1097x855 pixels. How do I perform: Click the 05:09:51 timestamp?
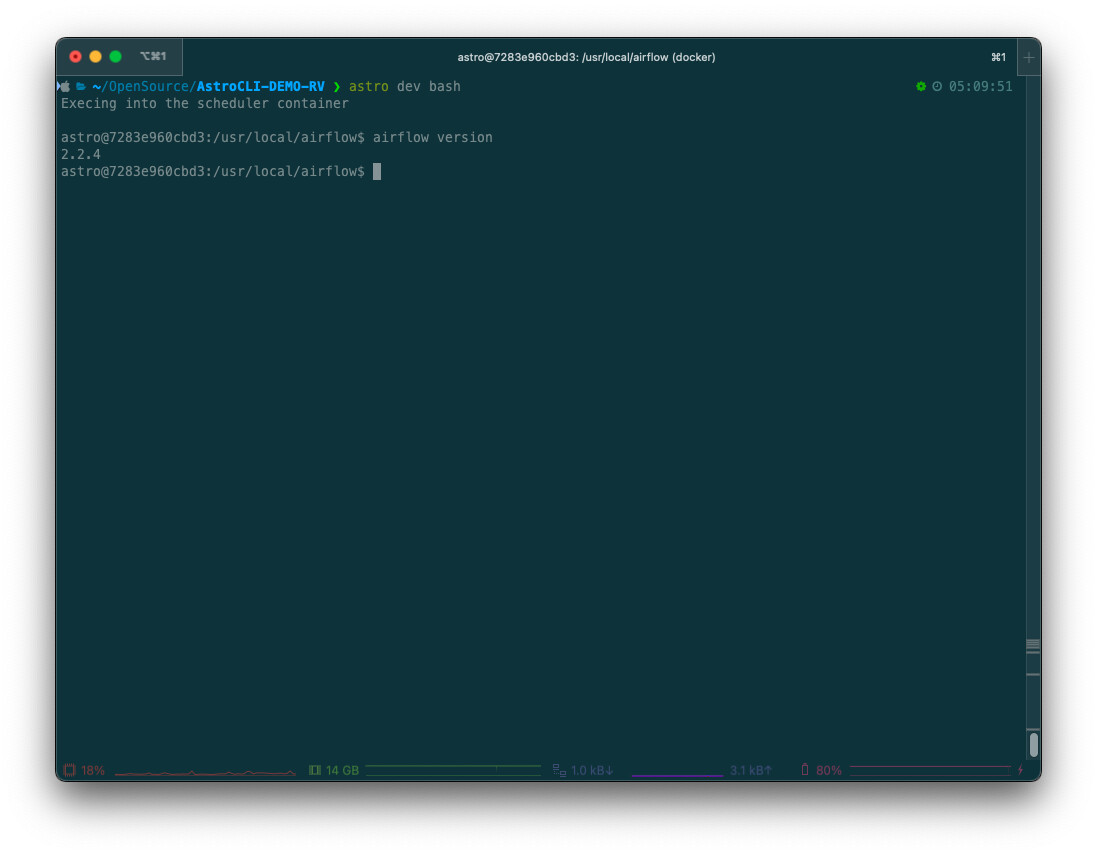point(980,86)
